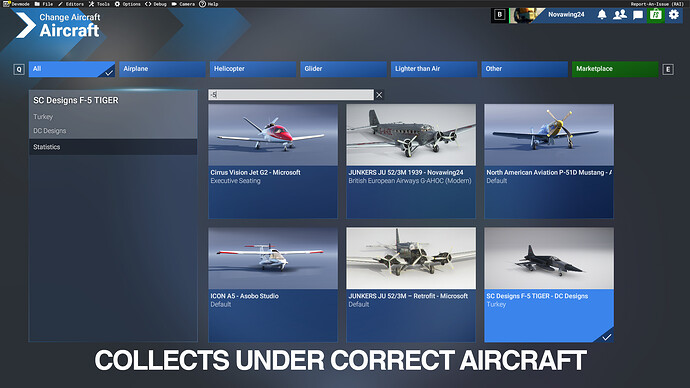Select the Glider tab
The height and width of the screenshot is (388, 690).
click(x=344, y=69)
